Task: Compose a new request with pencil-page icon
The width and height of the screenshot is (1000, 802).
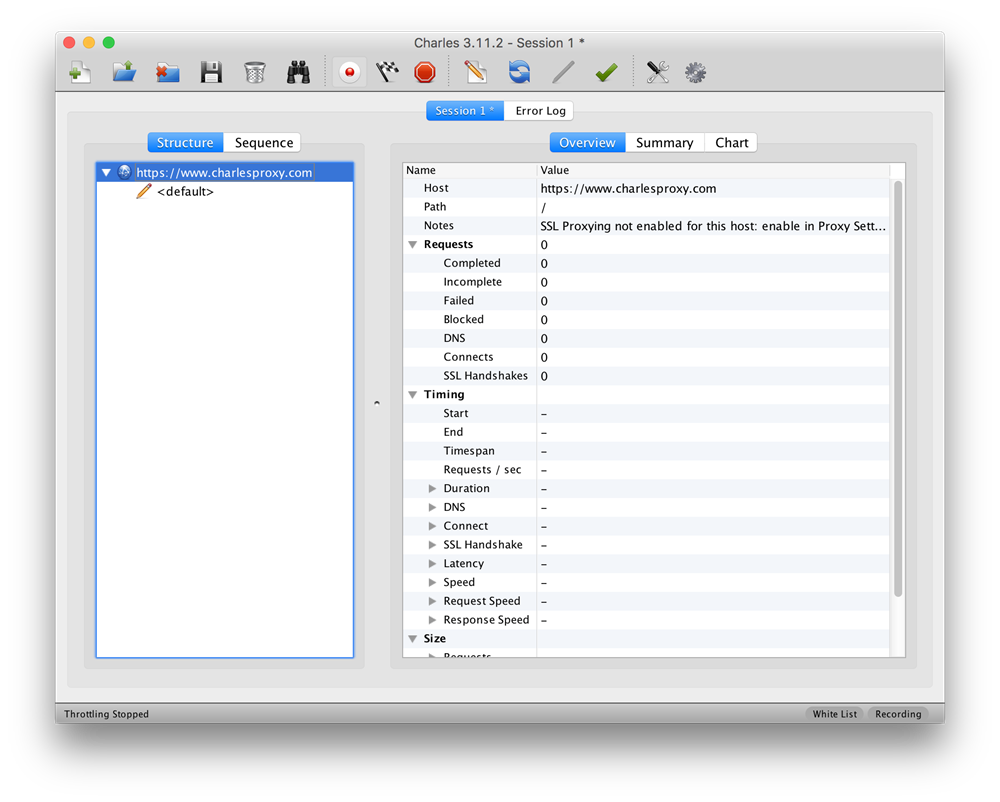Action: point(475,72)
